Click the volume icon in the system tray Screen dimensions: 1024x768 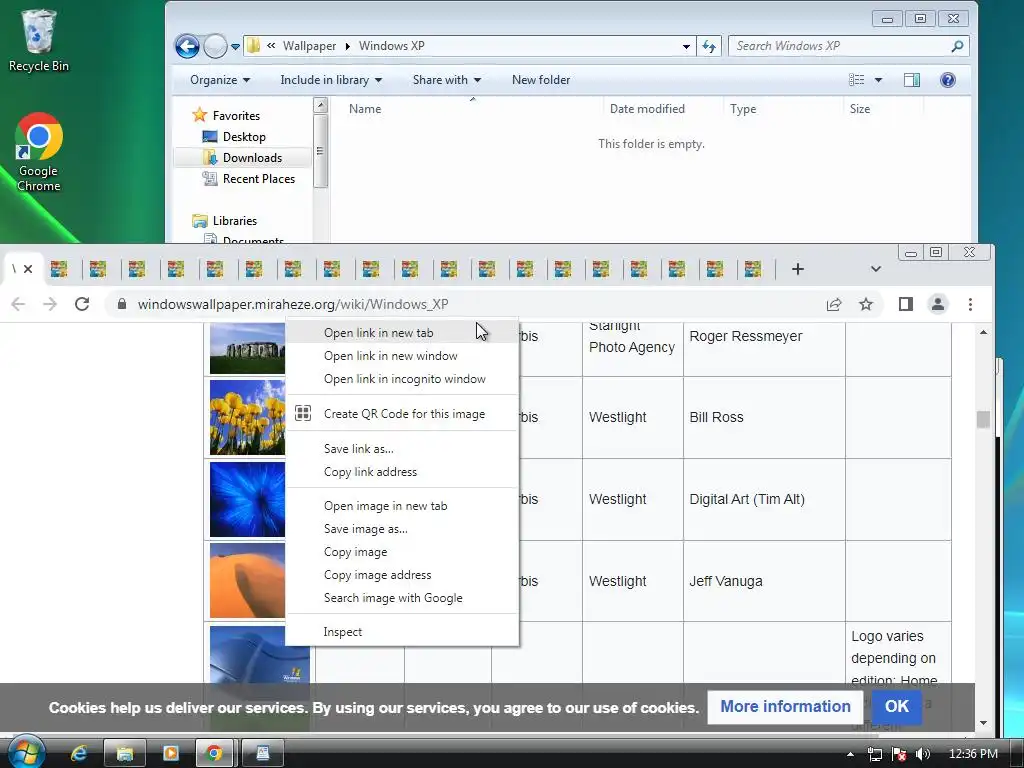click(923, 754)
